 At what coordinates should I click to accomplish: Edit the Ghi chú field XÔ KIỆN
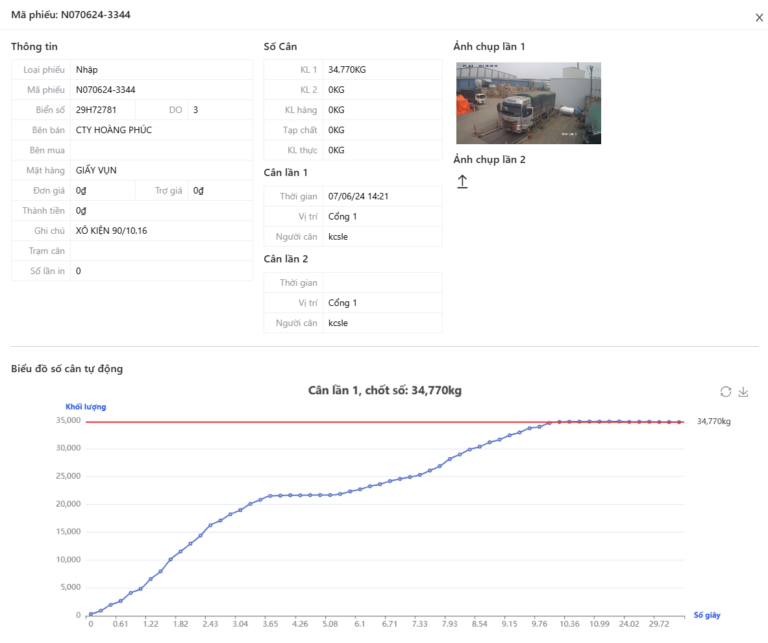(x=160, y=230)
